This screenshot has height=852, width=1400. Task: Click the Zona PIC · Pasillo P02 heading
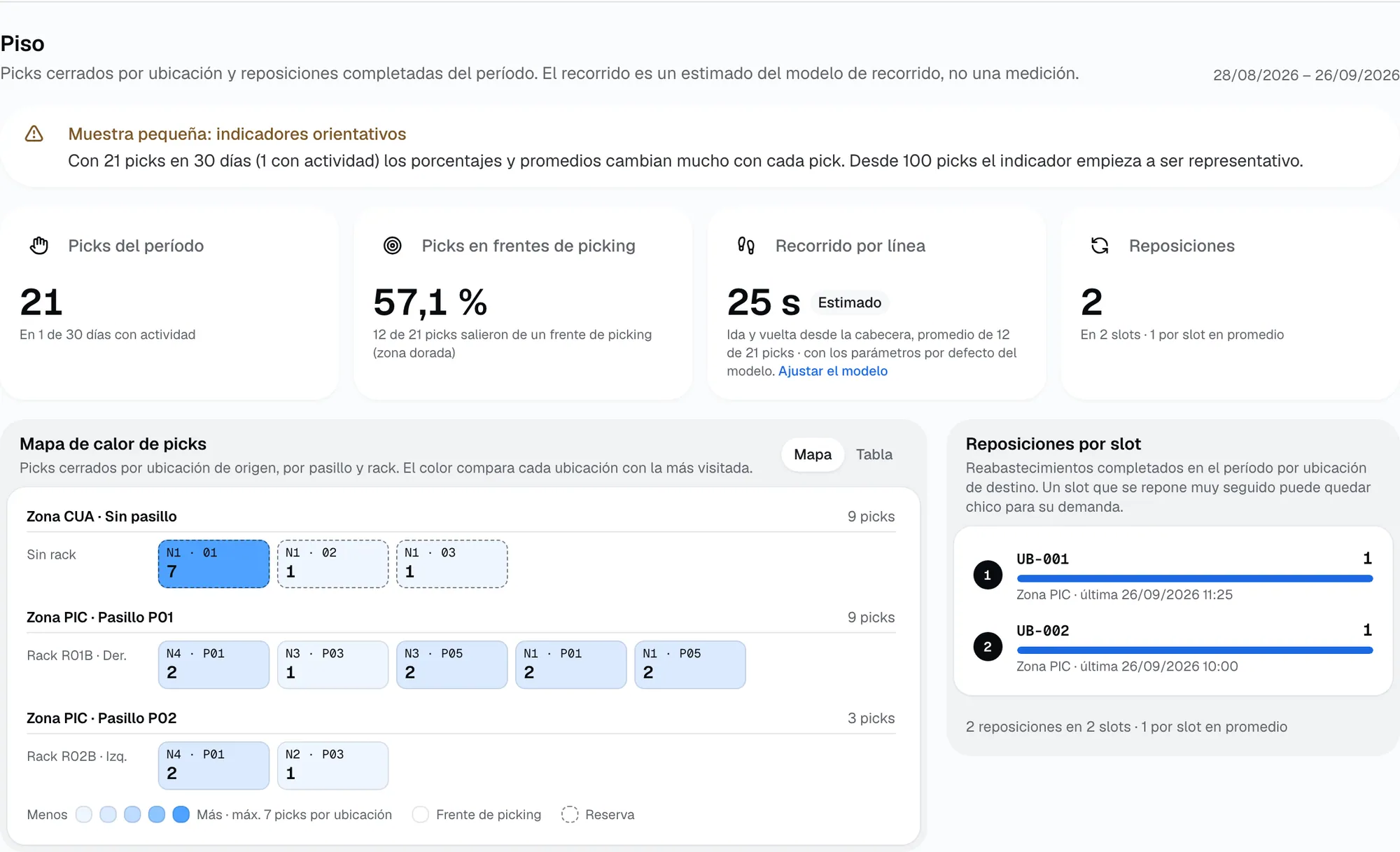(101, 718)
